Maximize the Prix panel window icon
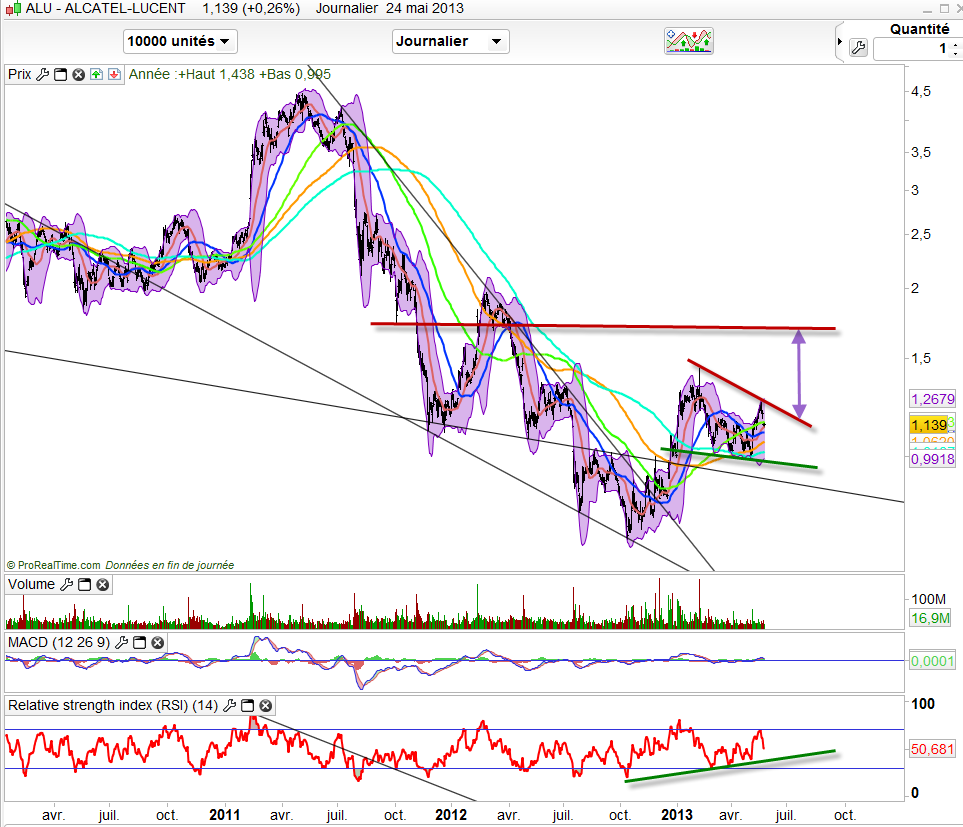Viewport: 963px width, 827px height. click(x=60, y=74)
